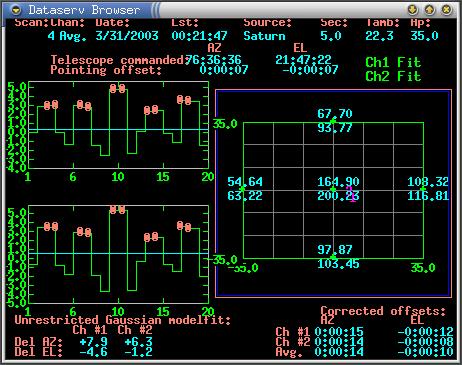
Task: Click the Avg. corrected AZ offset 0:00:14
Action: pos(339,352)
